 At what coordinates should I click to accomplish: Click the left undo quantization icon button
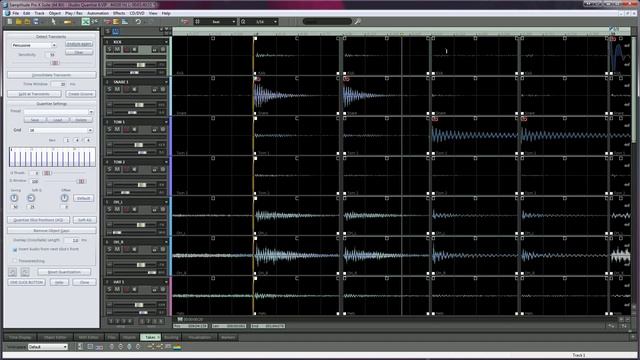tap(13, 272)
